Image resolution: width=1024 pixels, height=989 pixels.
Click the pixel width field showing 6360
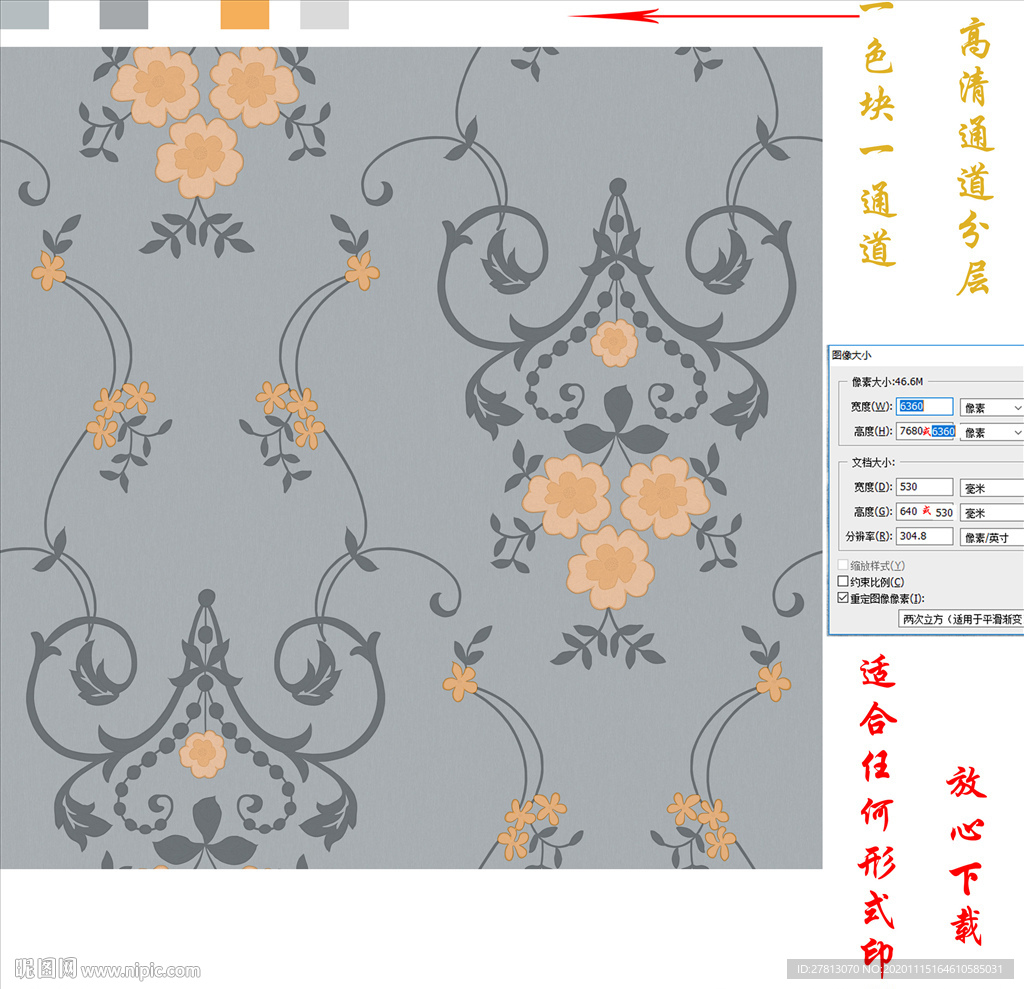(x=924, y=406)
